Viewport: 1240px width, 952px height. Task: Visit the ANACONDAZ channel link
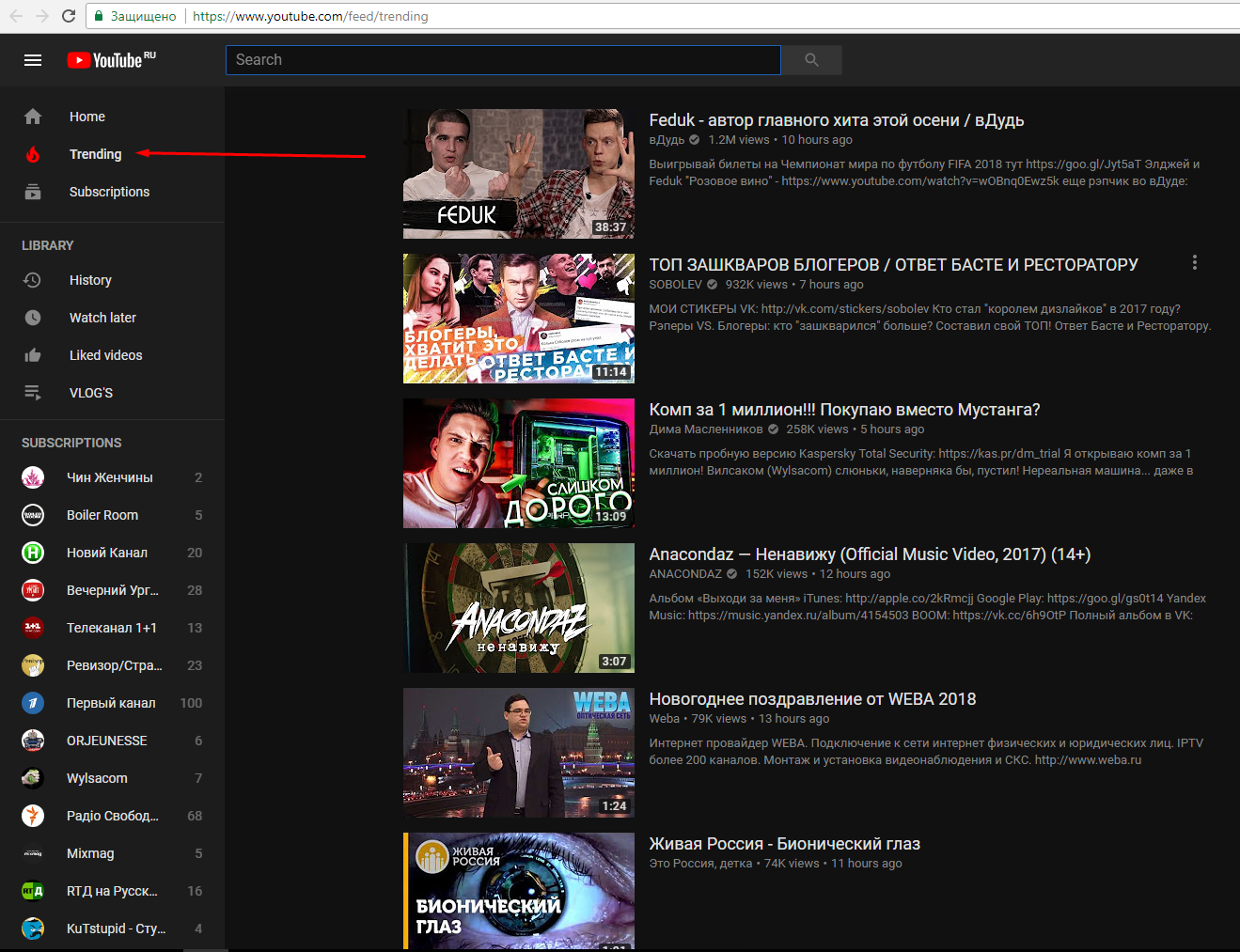coord(685,574)
